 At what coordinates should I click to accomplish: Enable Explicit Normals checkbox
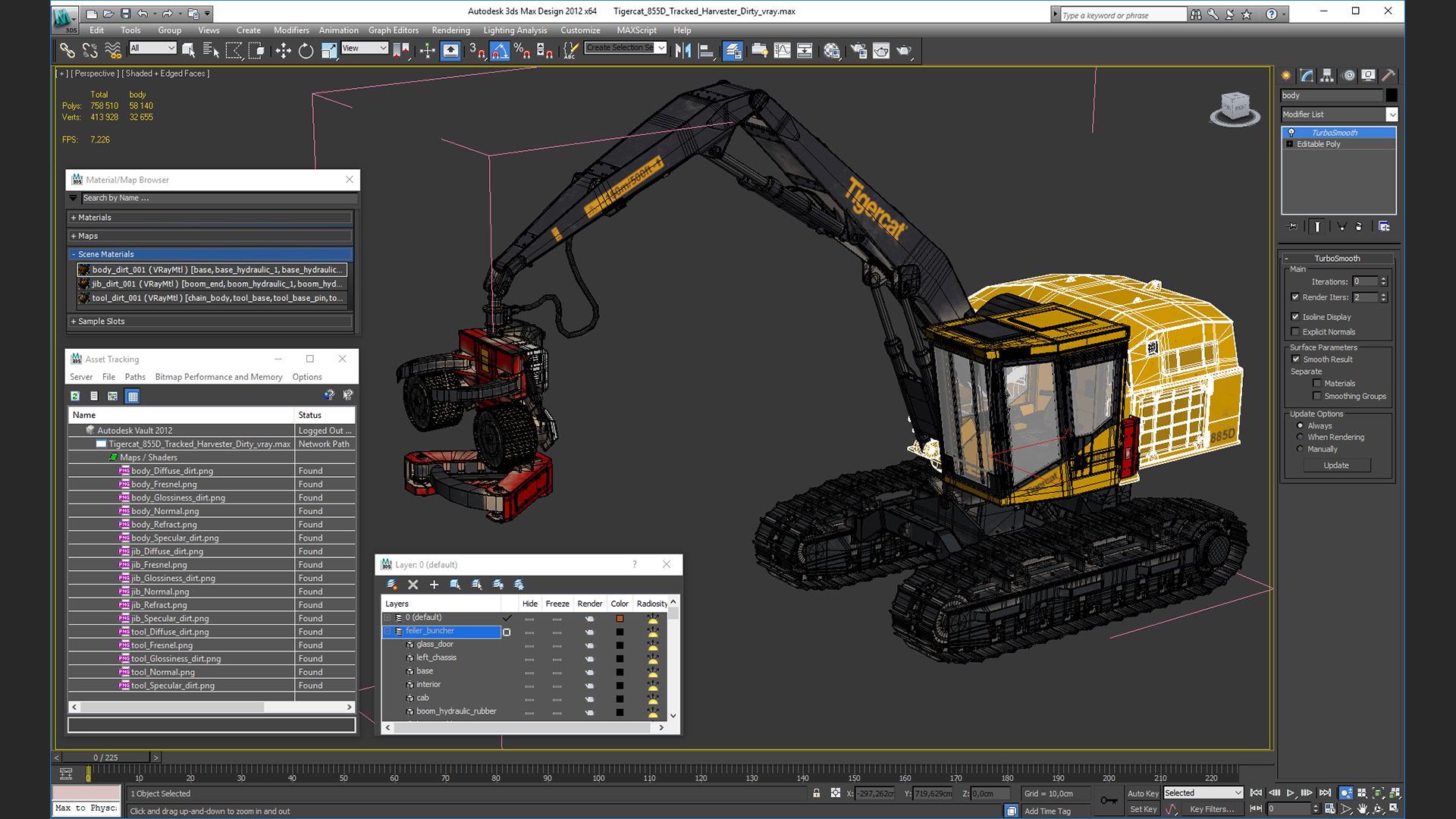(x=1295, y=331)
